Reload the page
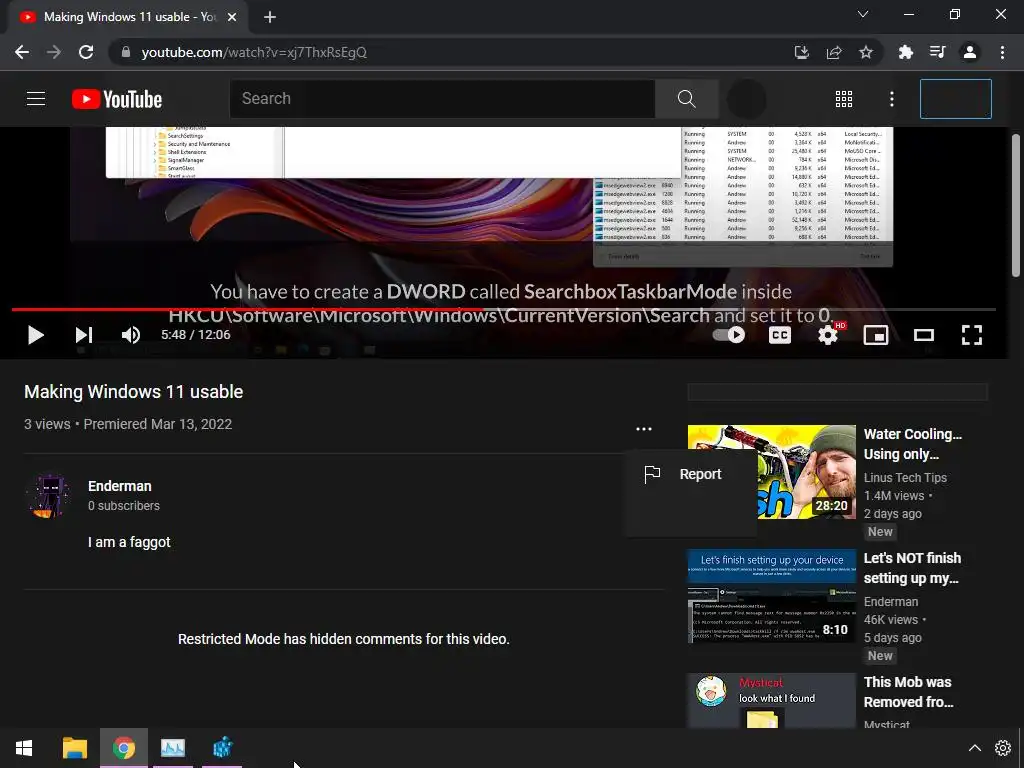Viewport: 1024px width, 768px height. (x=86, y=52)
